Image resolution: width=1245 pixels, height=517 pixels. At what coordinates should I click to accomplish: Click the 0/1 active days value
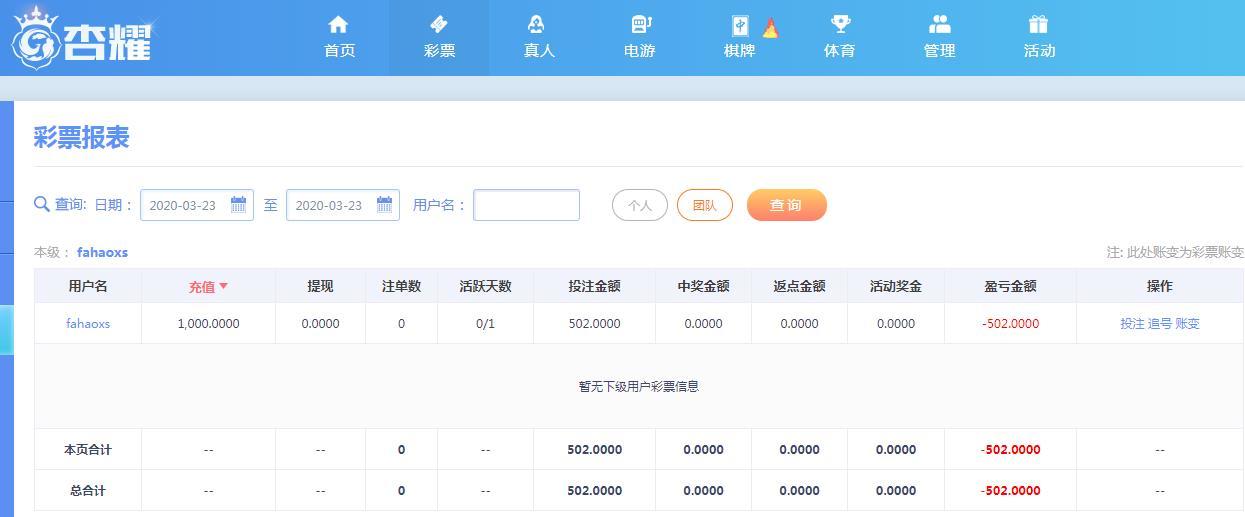[x=485, y=323]
